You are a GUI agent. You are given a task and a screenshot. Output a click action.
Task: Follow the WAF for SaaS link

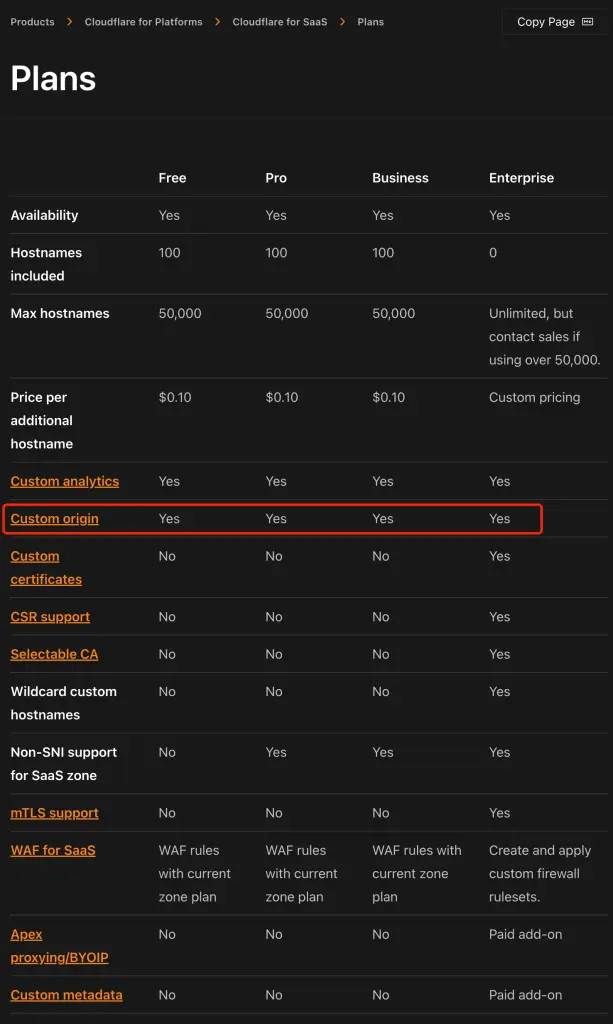[x=53, y=850]
